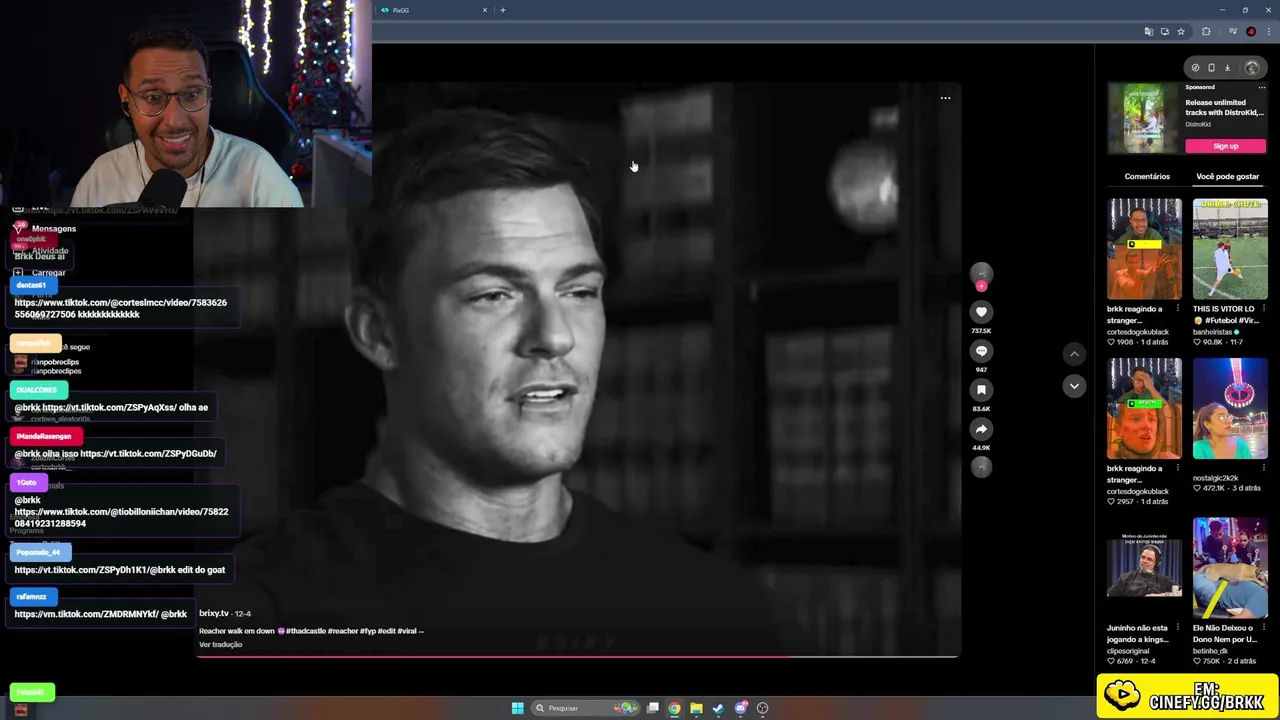Follow the creator with the pink plus badge
The height and width of the screenshot is (720, 1280).
(x=981, y=286)
